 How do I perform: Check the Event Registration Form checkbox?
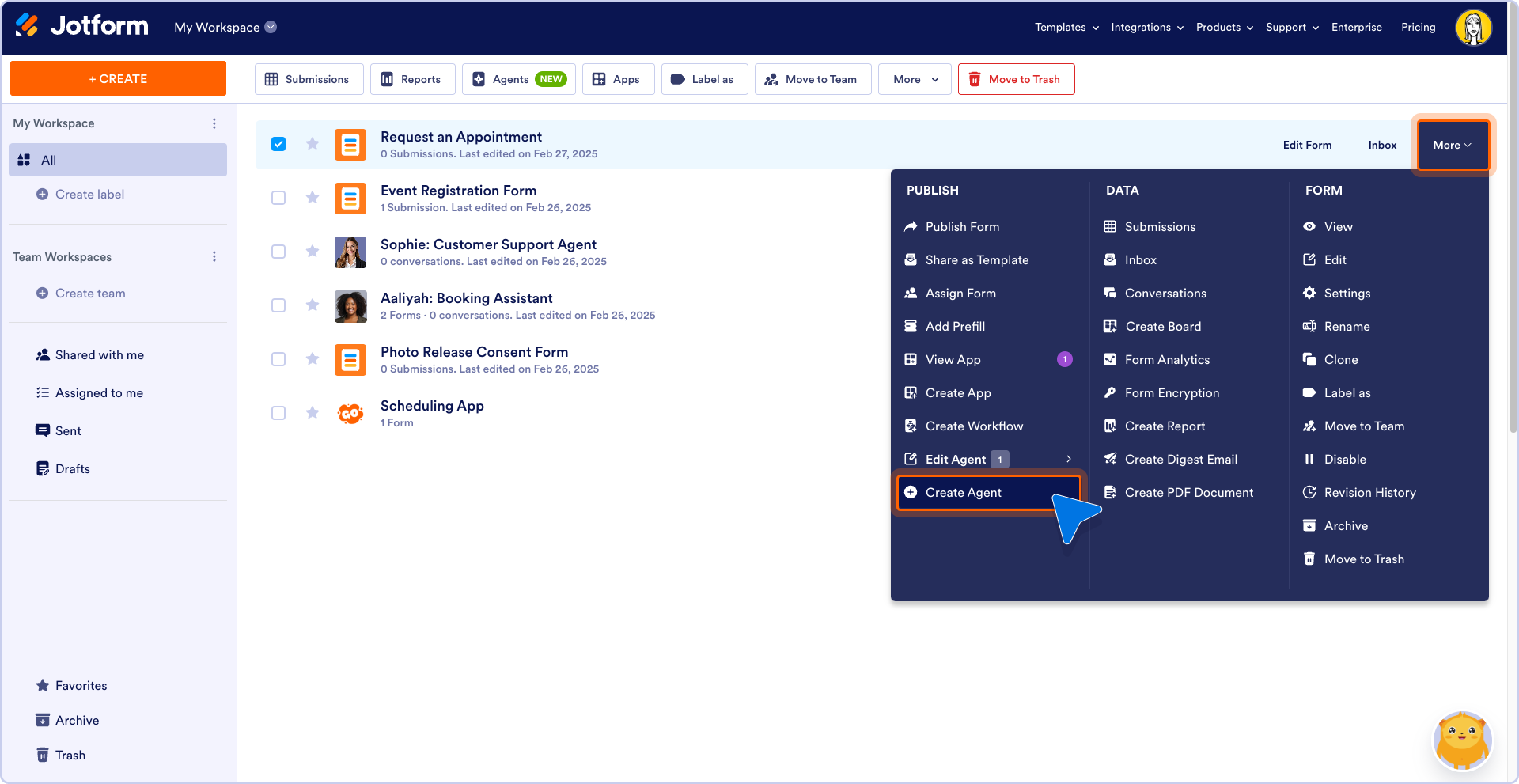[x=278, y=198]
